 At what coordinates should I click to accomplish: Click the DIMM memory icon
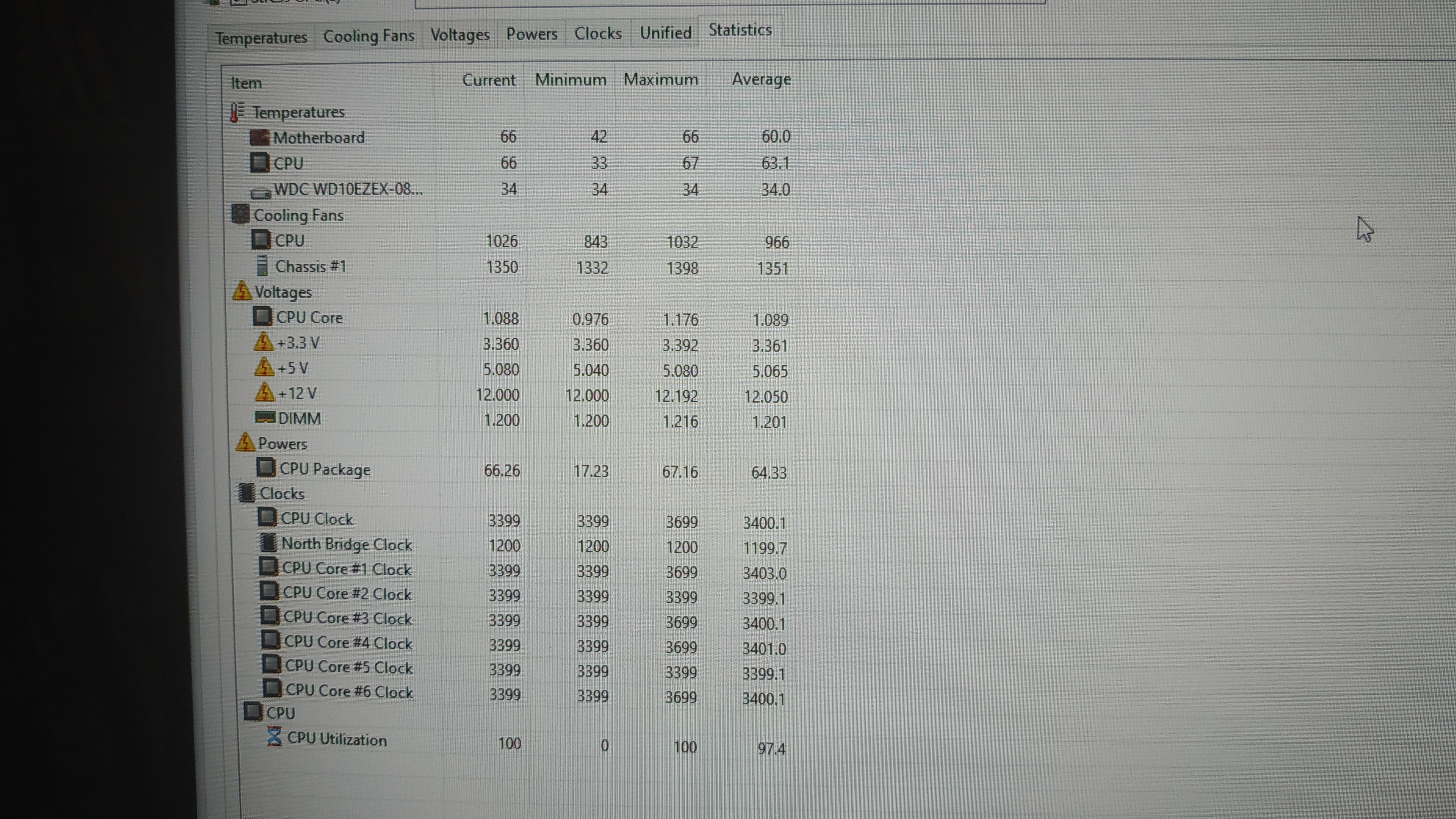[x=265, y=418]
